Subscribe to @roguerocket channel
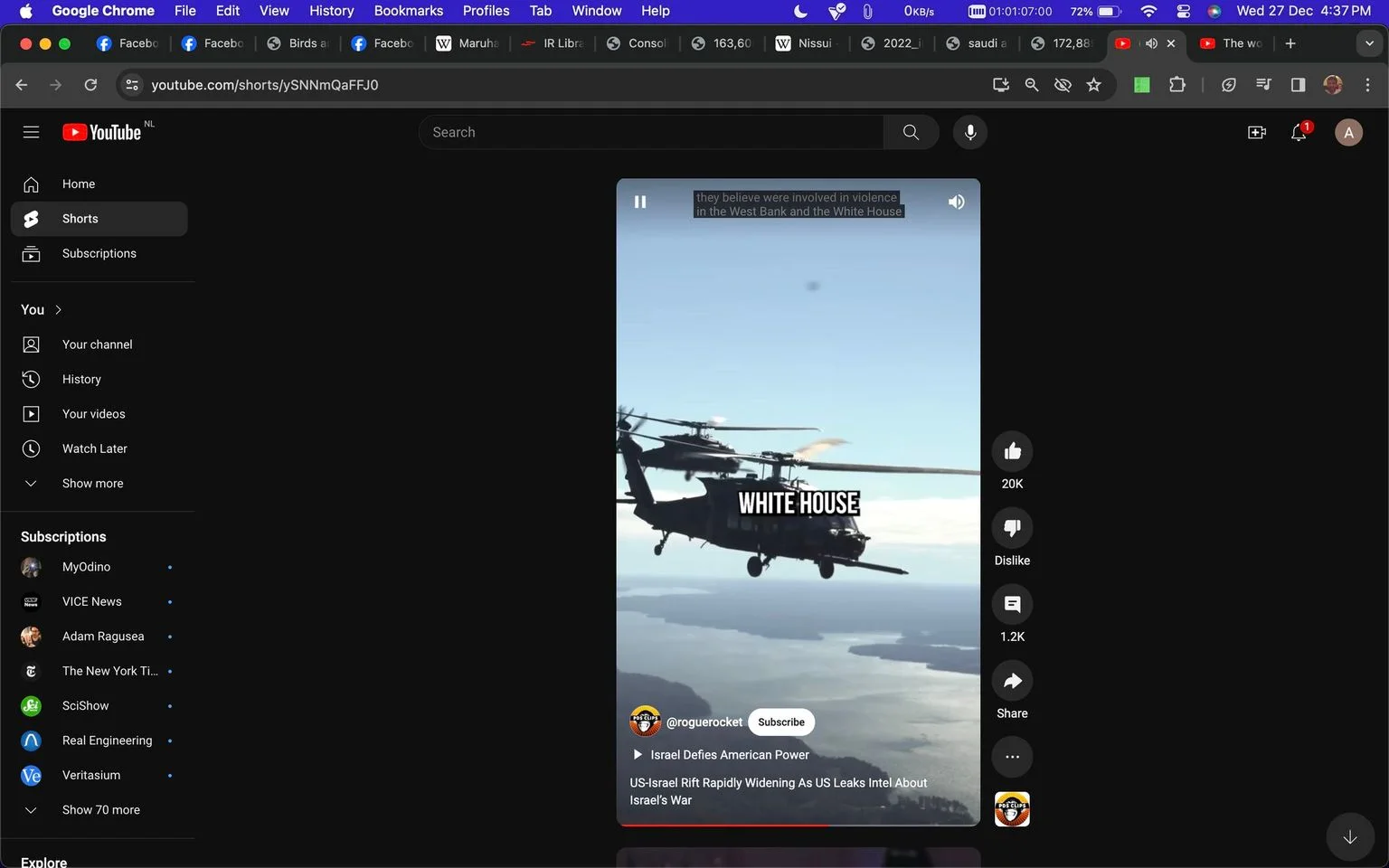The width and height of the screenshot is (1389, 868). tap(781, 722)
